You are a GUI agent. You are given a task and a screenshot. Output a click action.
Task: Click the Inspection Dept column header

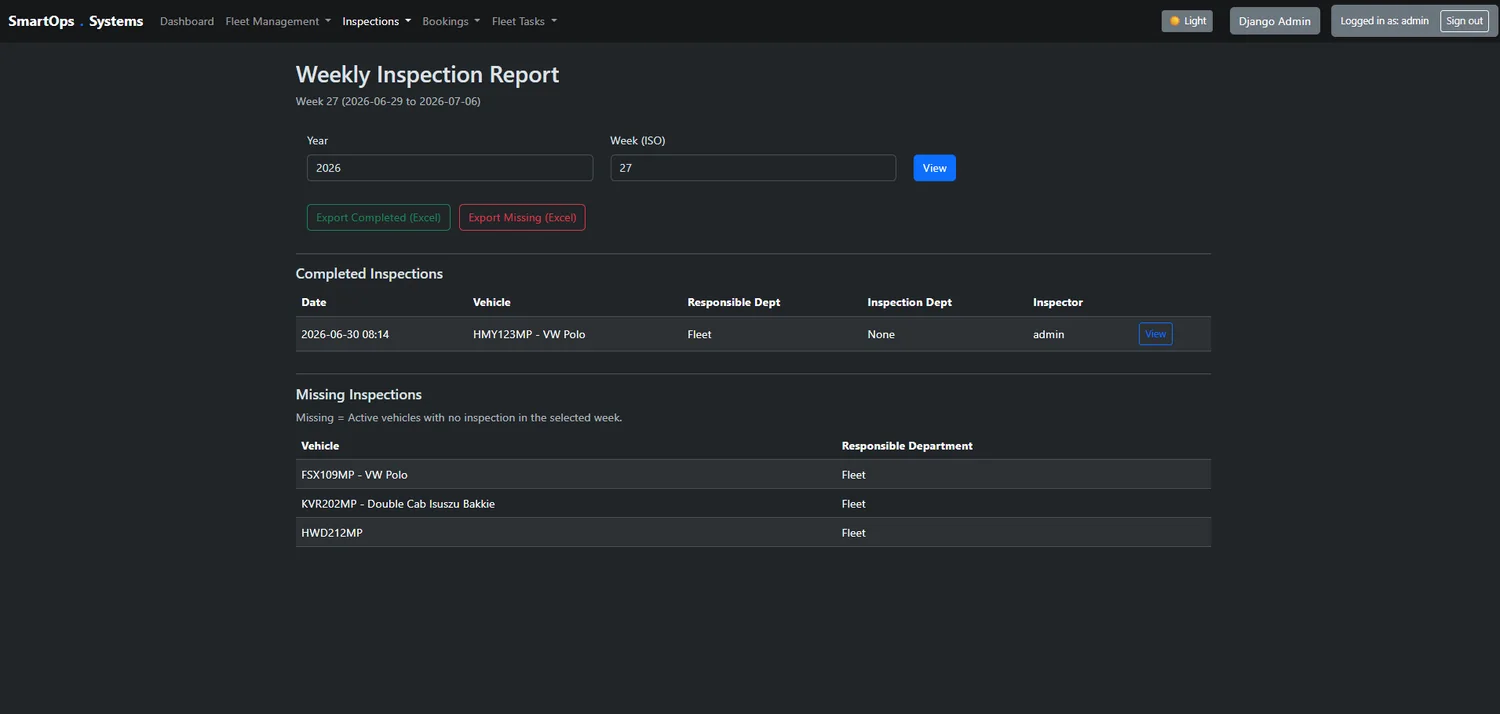(910, 302)
